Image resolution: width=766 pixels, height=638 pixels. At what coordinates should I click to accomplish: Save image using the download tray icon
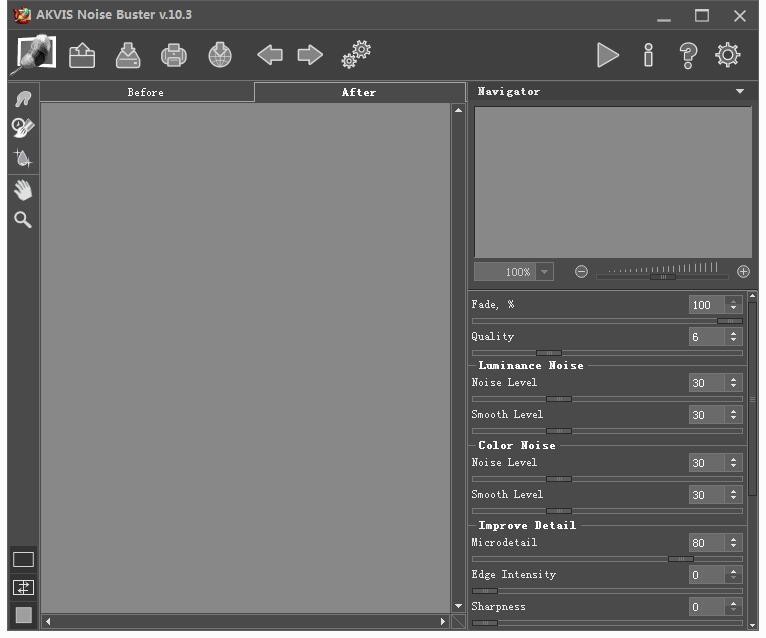point(128,55)
